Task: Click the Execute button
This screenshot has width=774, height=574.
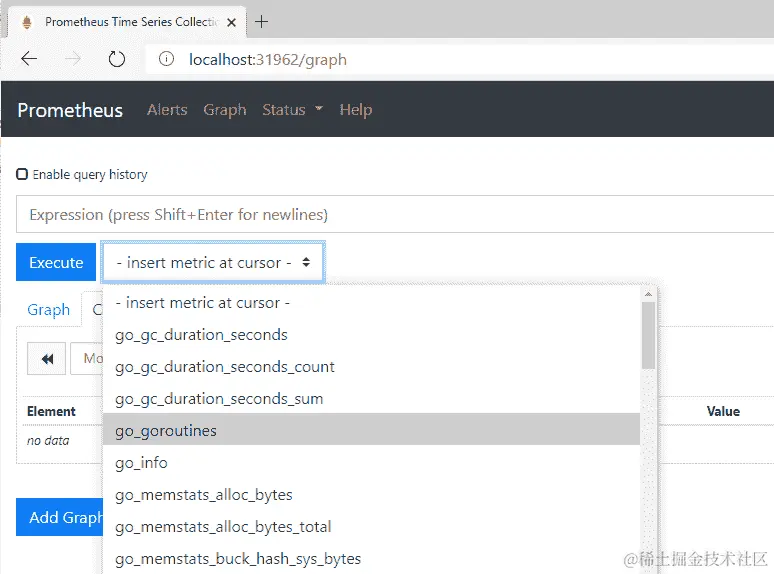Action: (56, 262)
